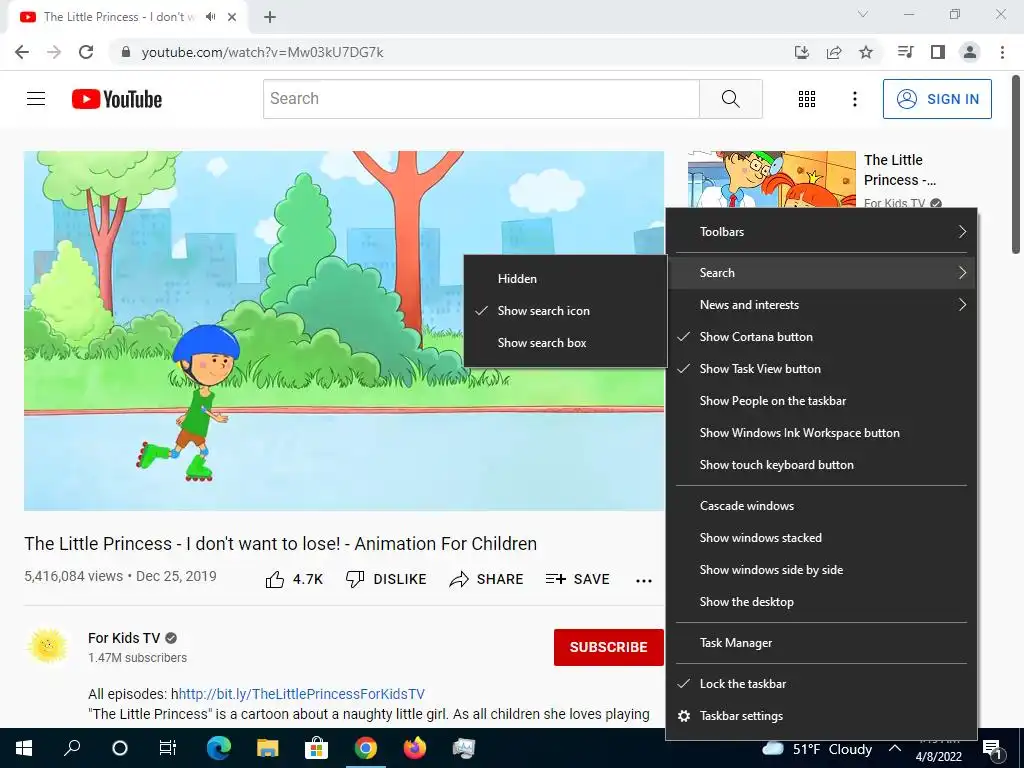The height and width of the screenshot is (768, 1024).
Task: Open Task View from the taskbar
Action: 168,748
